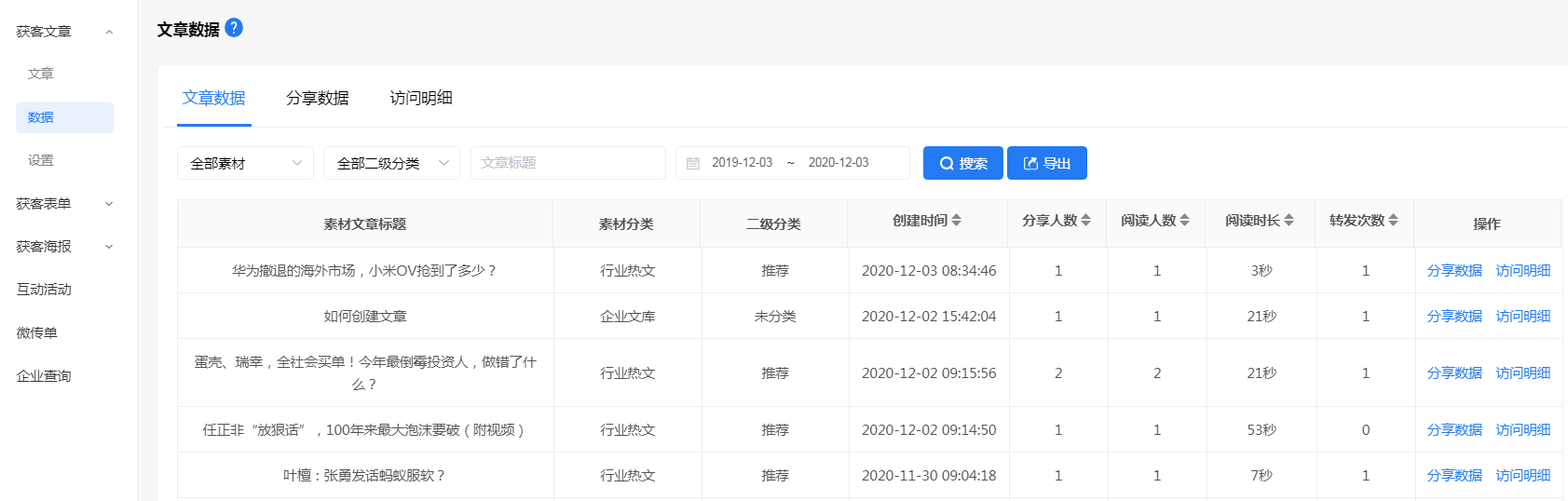Switch to the 分享数据 tab
The image size is (1568, 501).
click(318, 98)
